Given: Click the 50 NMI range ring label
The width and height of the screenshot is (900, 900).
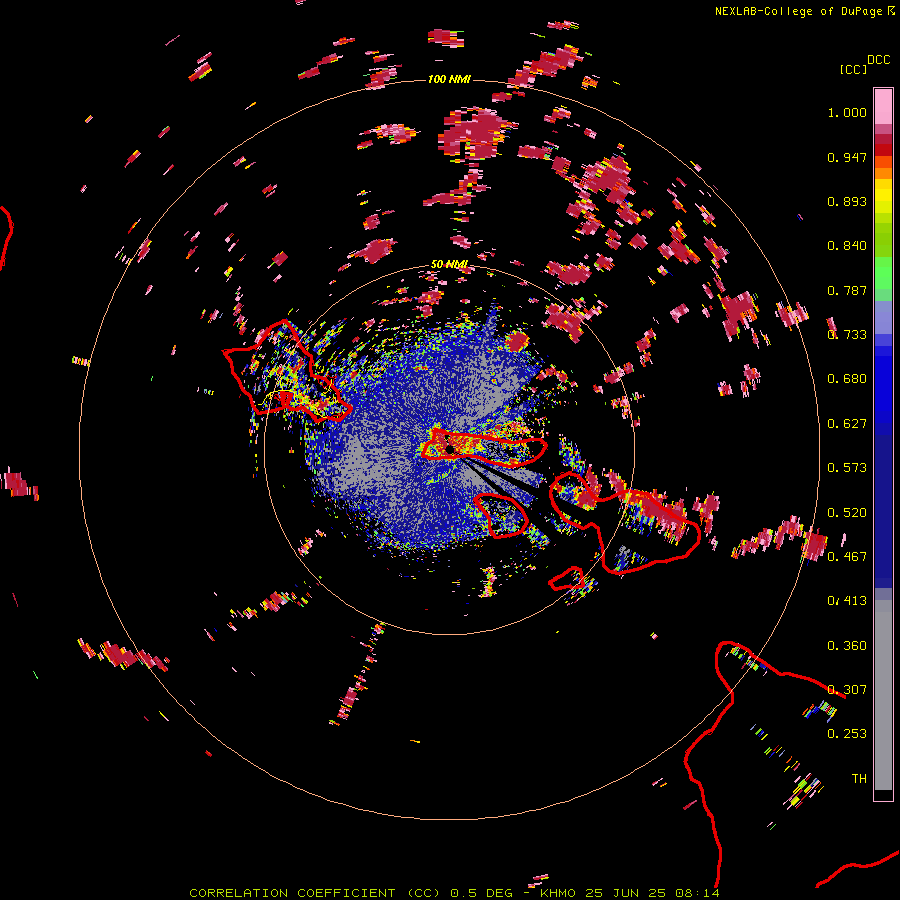Looking at the screenshot, I should (x=449, y=265).
